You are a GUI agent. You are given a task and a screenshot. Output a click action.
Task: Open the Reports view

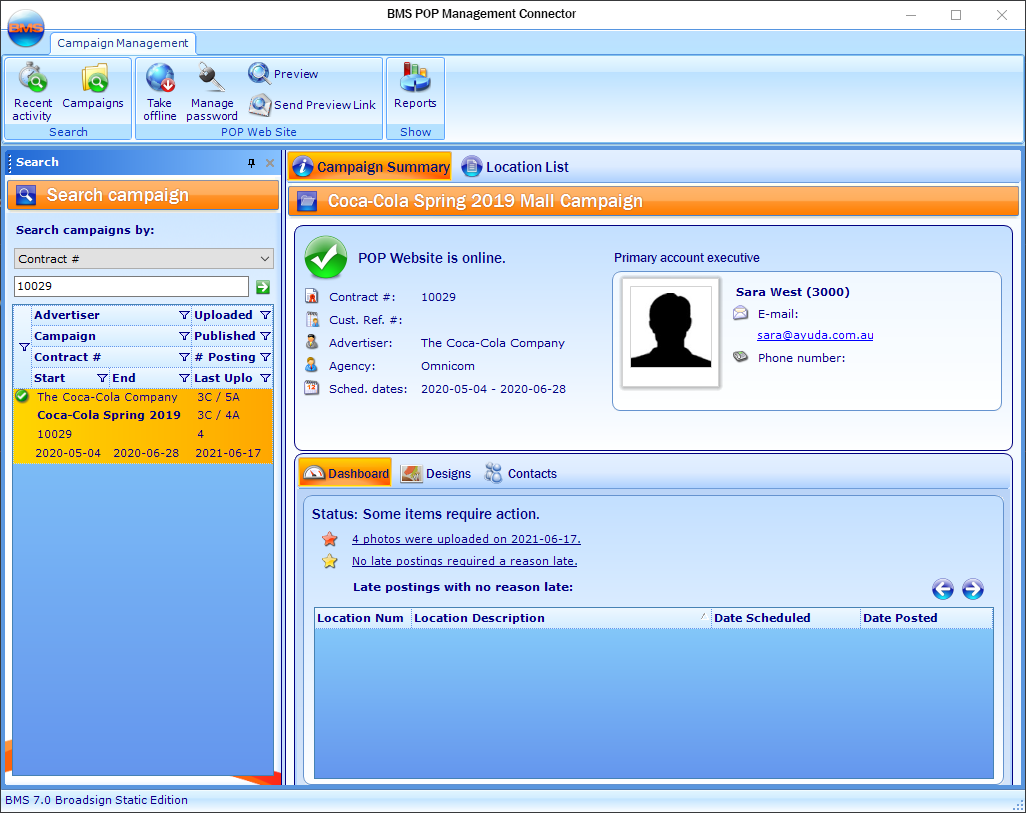click(x=415, y=86)
